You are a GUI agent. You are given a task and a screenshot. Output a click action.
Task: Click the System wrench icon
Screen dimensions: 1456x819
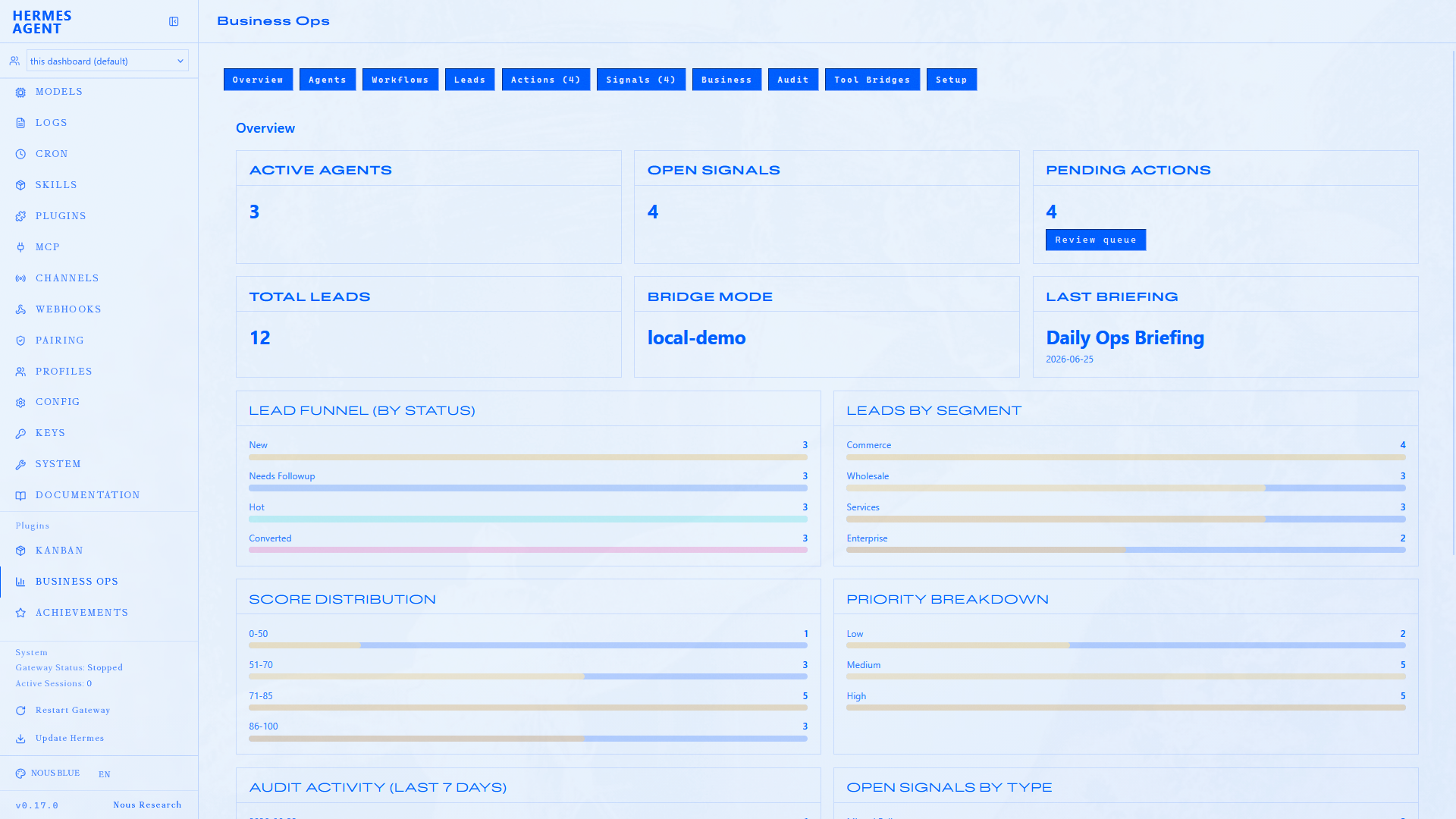click(x=20, y=465)
